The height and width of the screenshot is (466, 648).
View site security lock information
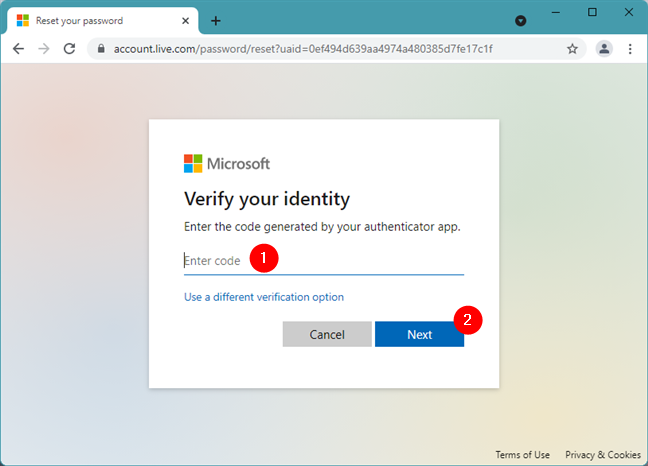click(101, 49)
